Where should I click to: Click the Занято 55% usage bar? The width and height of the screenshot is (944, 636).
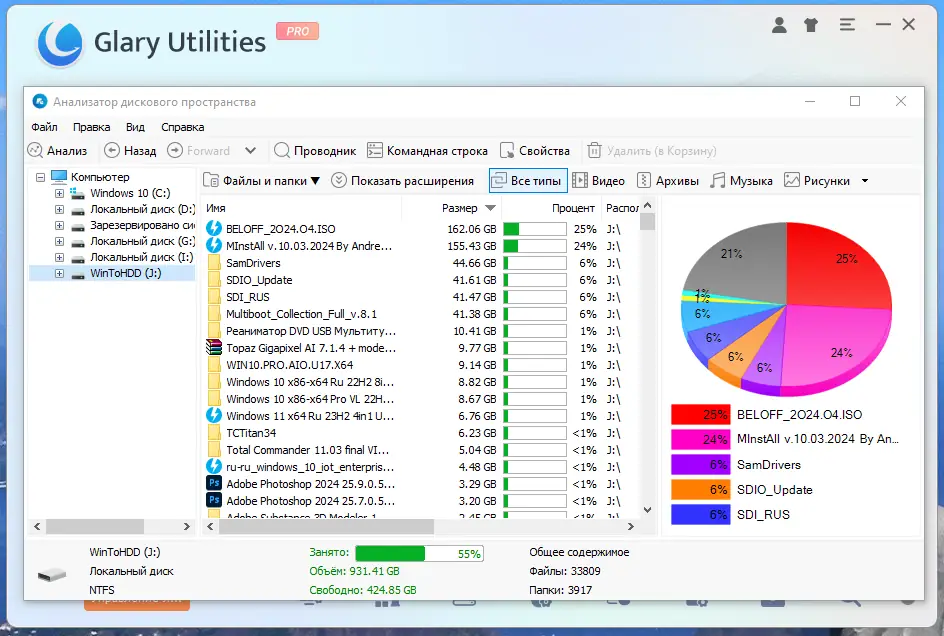point(420,553)
